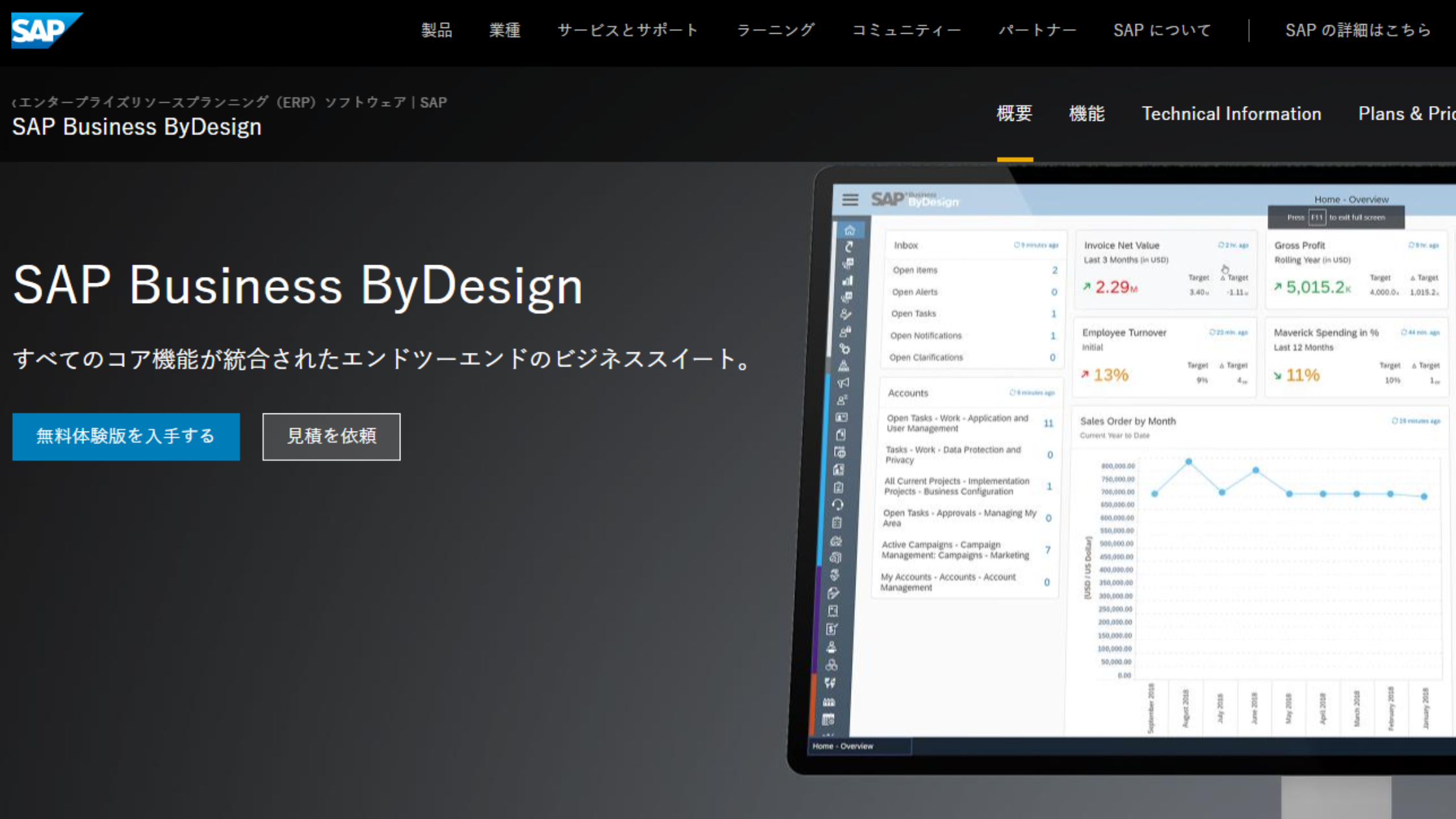Click the breadcrumb back chevron before エンタープライズ
The height and width of the screenshot is (819, 1456).
pyautogui.click(x=14, y=103)
